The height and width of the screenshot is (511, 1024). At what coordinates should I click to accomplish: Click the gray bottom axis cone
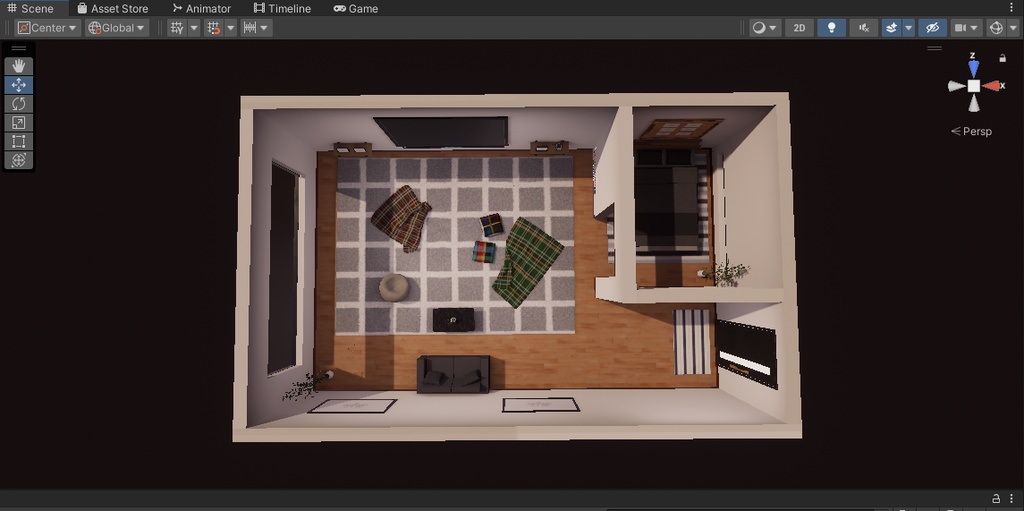coord(974,103)
